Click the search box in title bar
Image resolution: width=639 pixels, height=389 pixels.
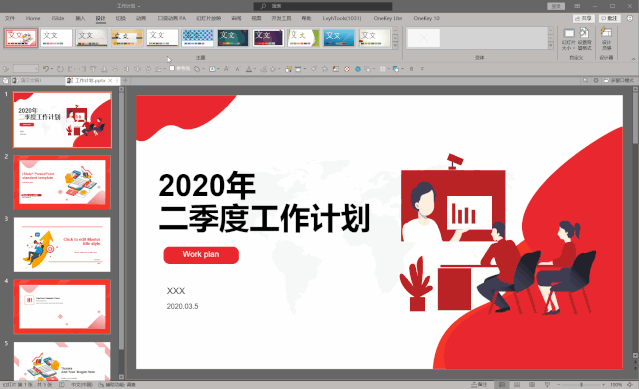[x=323, y=6]
